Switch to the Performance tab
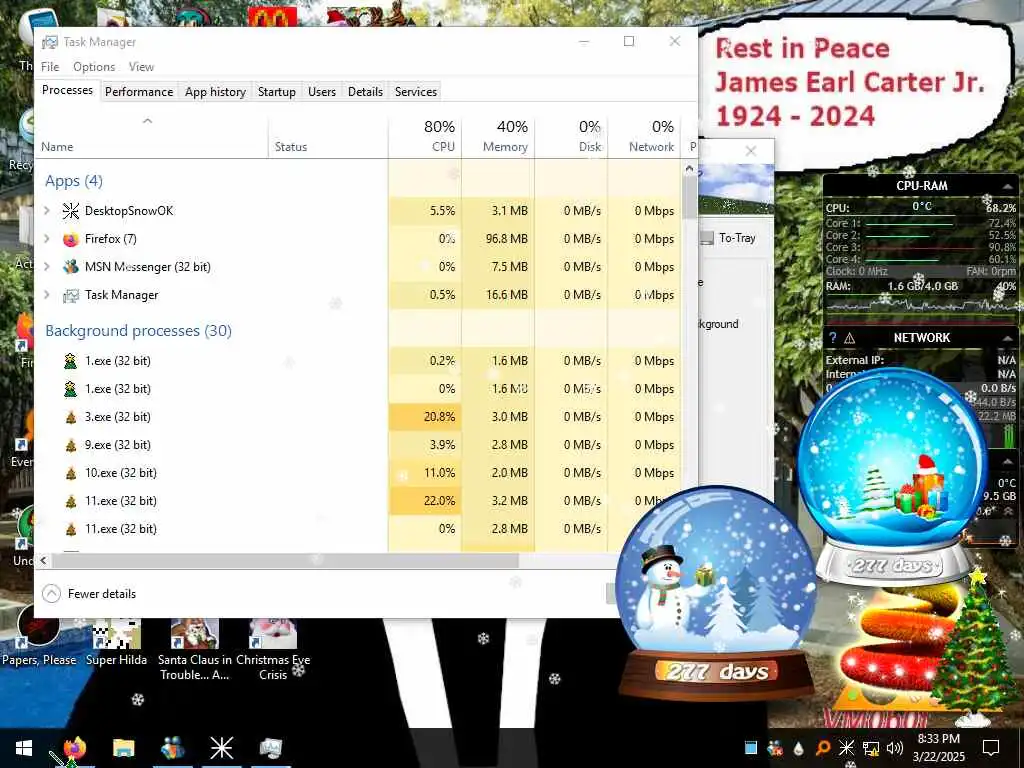The width and height of the screenshot is (1024, 768). click(x=139, y=91)
